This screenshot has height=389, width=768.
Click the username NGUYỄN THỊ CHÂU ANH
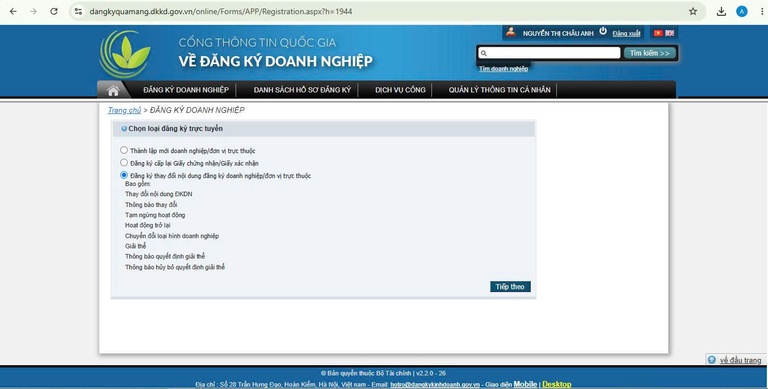(558, 33)
